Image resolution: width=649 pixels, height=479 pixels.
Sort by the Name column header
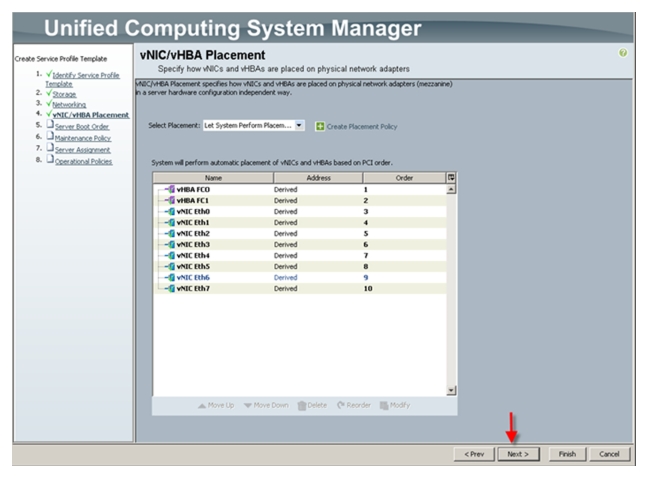(213, 178)
